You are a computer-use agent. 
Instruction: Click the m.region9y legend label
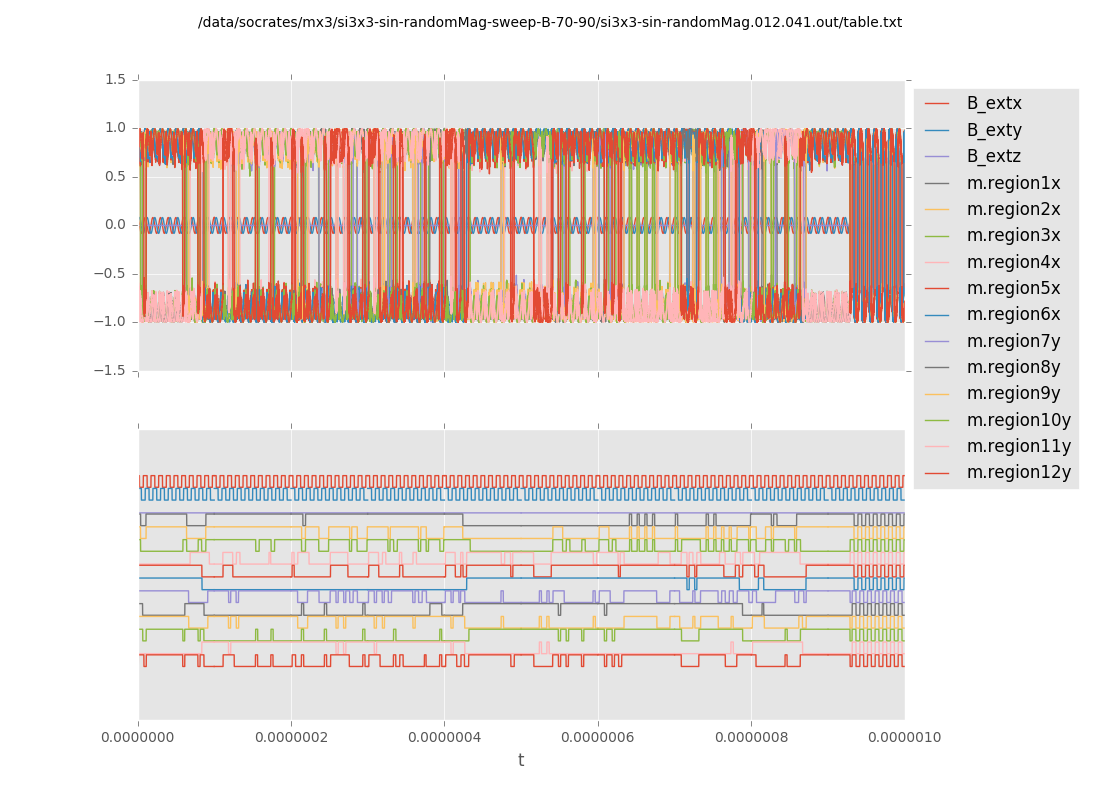click(1013, 393)
